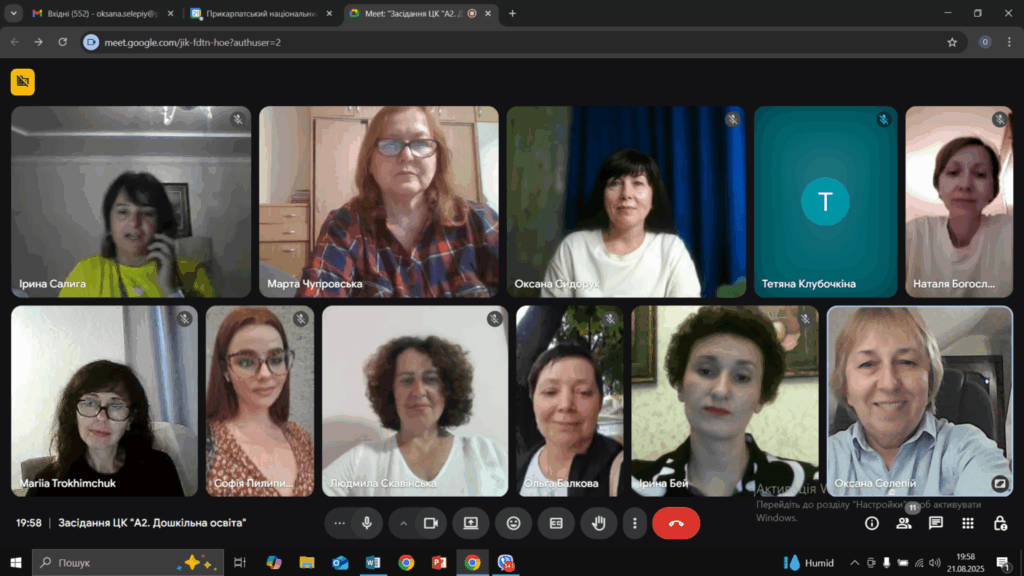Open the meeting details info icon
1024x576 pixels.
point(872,523)
